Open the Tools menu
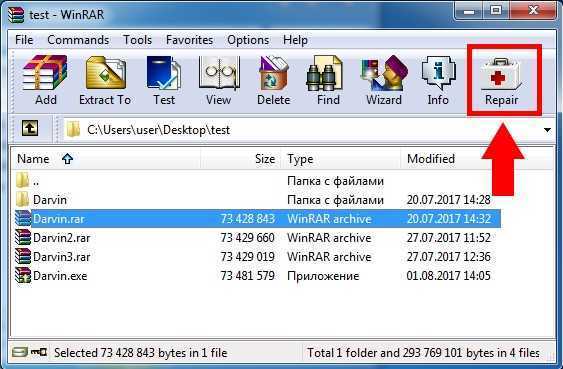Viewport: 563px width, 369px height. click(138, 40)
